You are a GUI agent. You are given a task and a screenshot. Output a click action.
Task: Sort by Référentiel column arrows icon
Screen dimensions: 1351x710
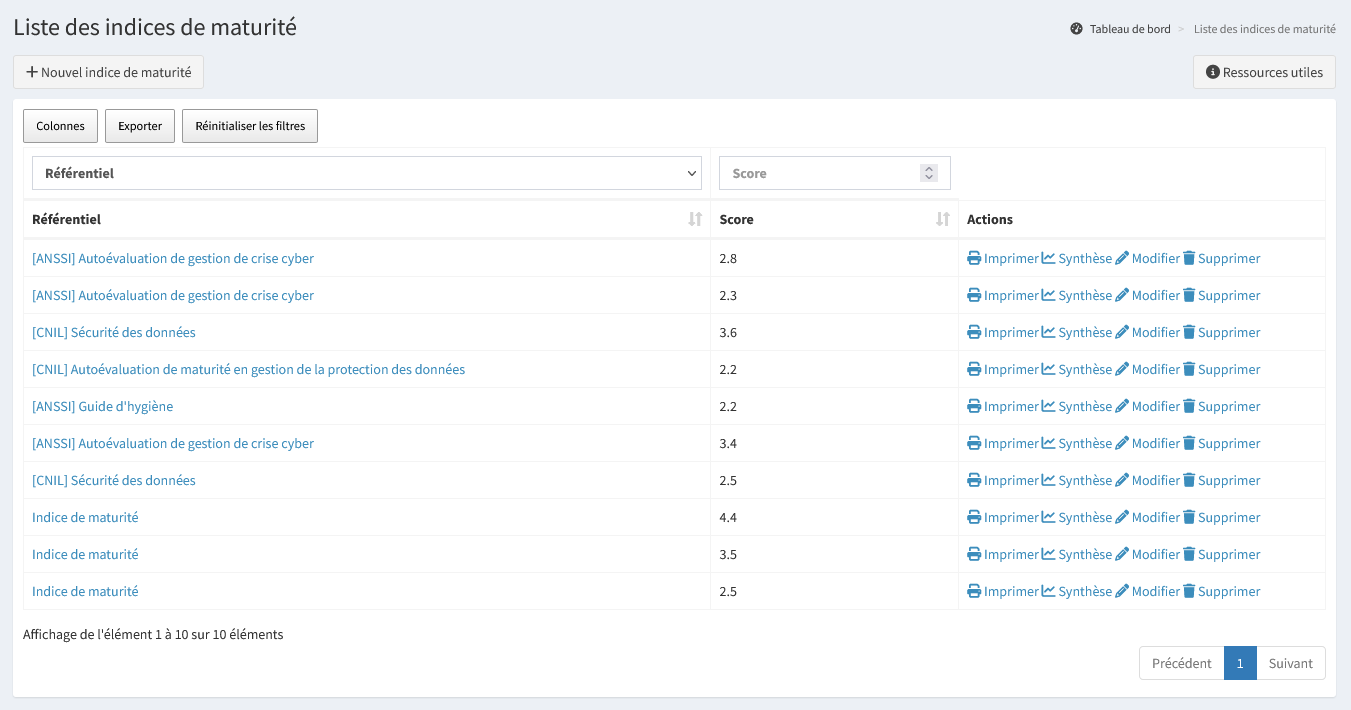(x=695, y=219)
